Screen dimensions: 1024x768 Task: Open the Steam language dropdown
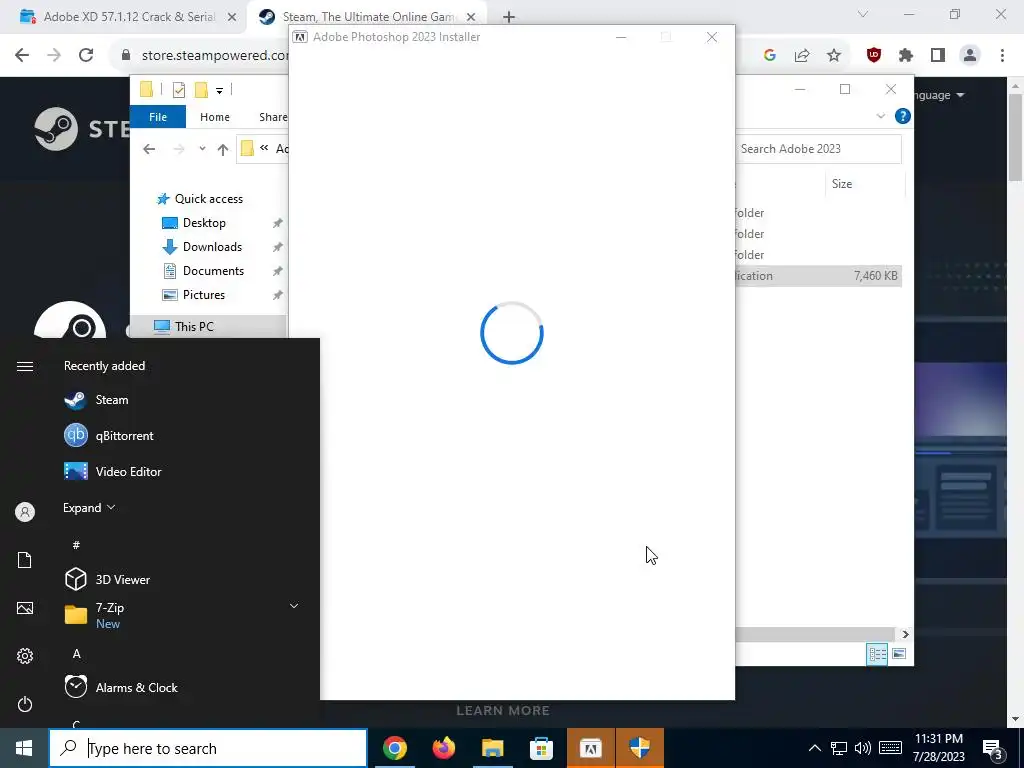coord(938,95)
